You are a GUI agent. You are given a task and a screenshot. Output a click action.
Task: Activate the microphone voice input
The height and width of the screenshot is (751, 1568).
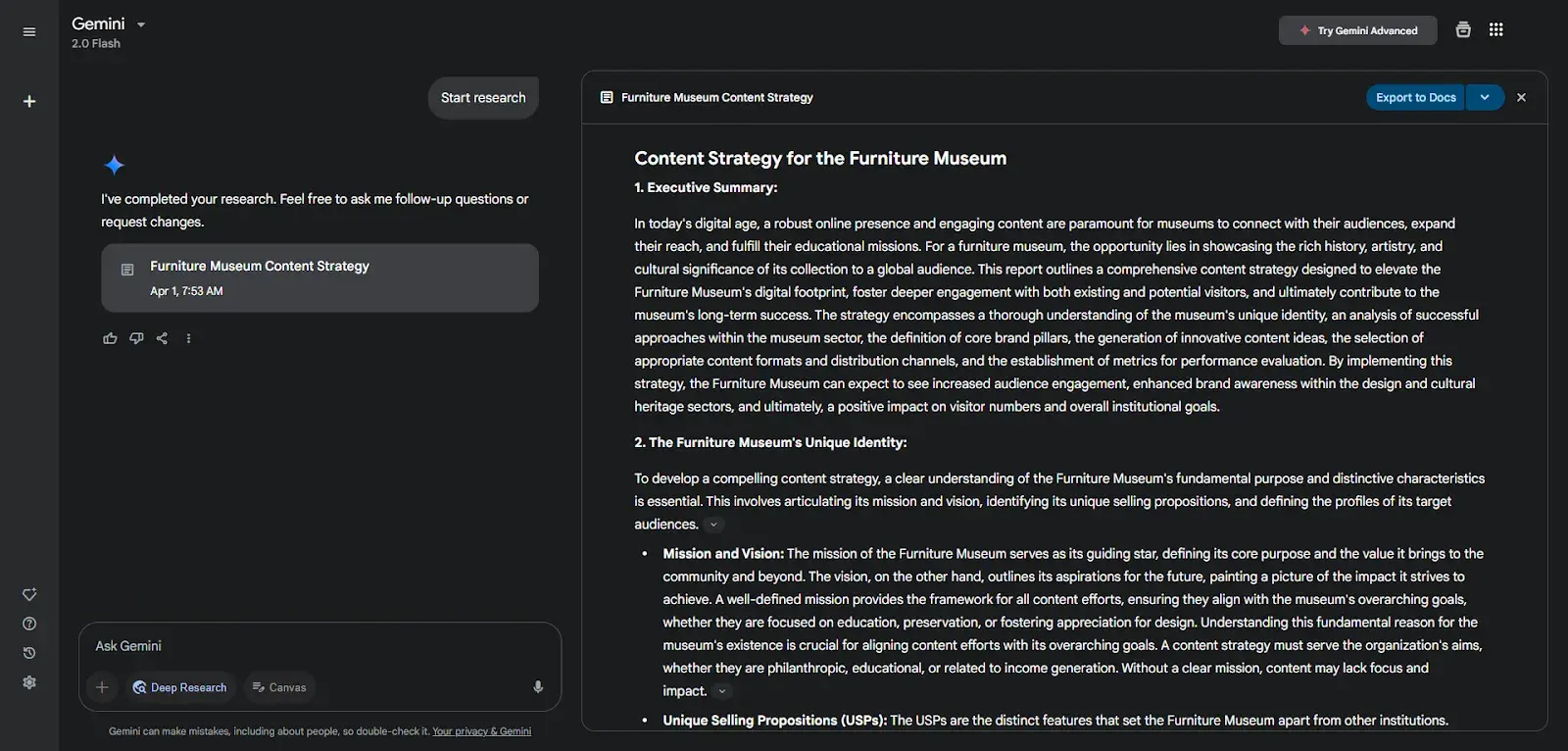coord(538,687)
